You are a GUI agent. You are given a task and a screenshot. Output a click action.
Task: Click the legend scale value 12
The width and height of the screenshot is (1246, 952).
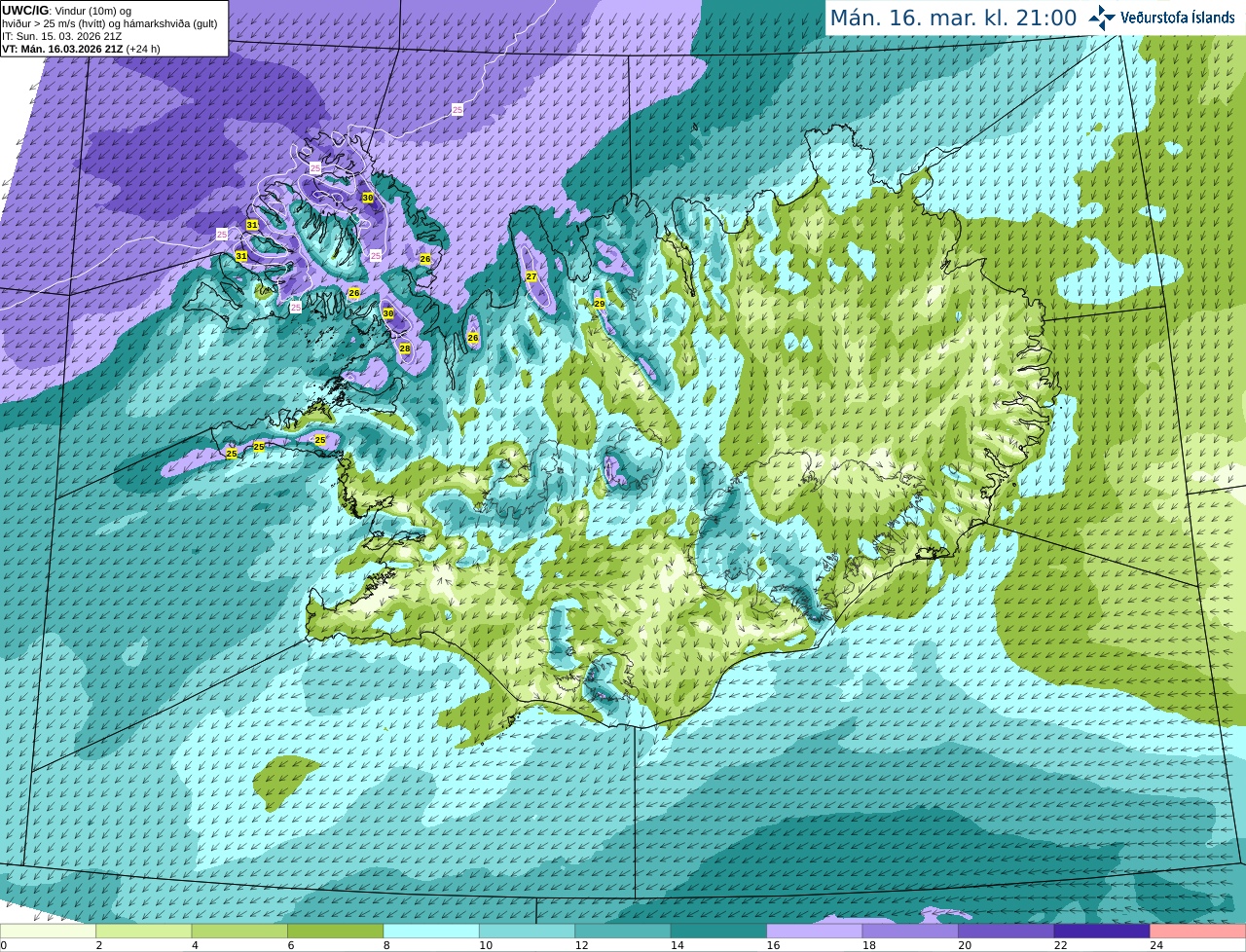[x=581, y=945]
